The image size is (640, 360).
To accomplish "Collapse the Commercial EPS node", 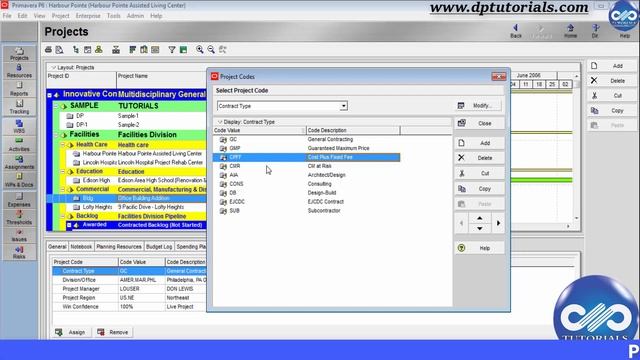I will tap(62, 189).
